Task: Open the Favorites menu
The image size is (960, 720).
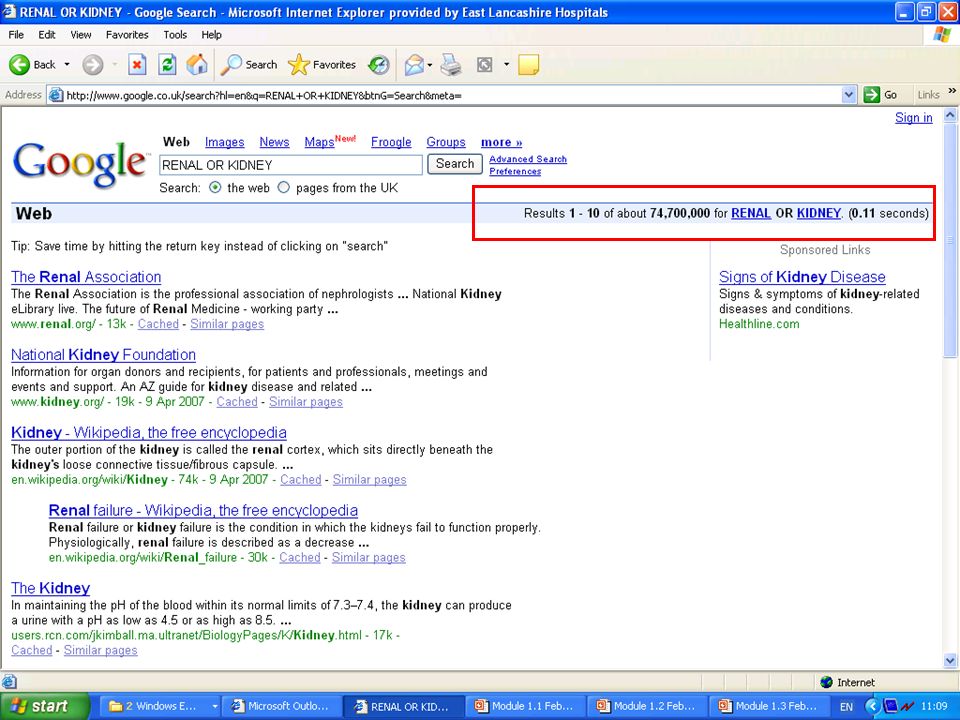Action: pos(127,35)
